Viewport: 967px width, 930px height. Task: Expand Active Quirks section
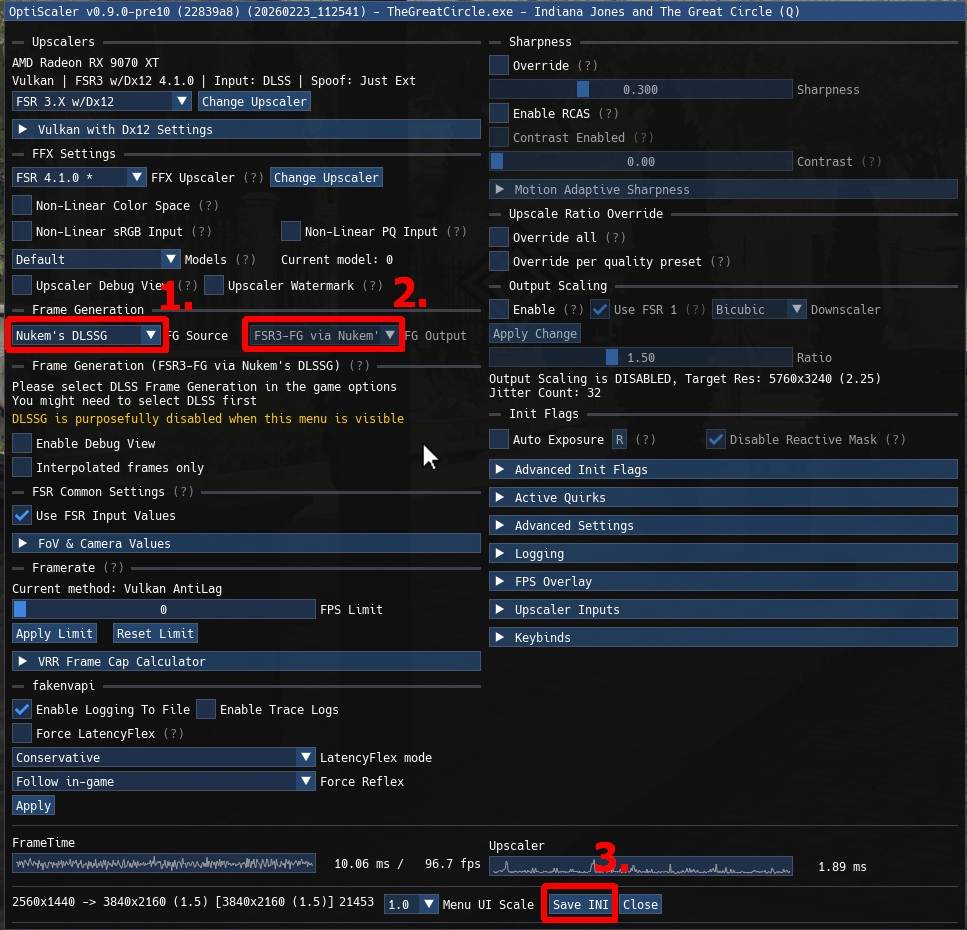click(723, 497)
